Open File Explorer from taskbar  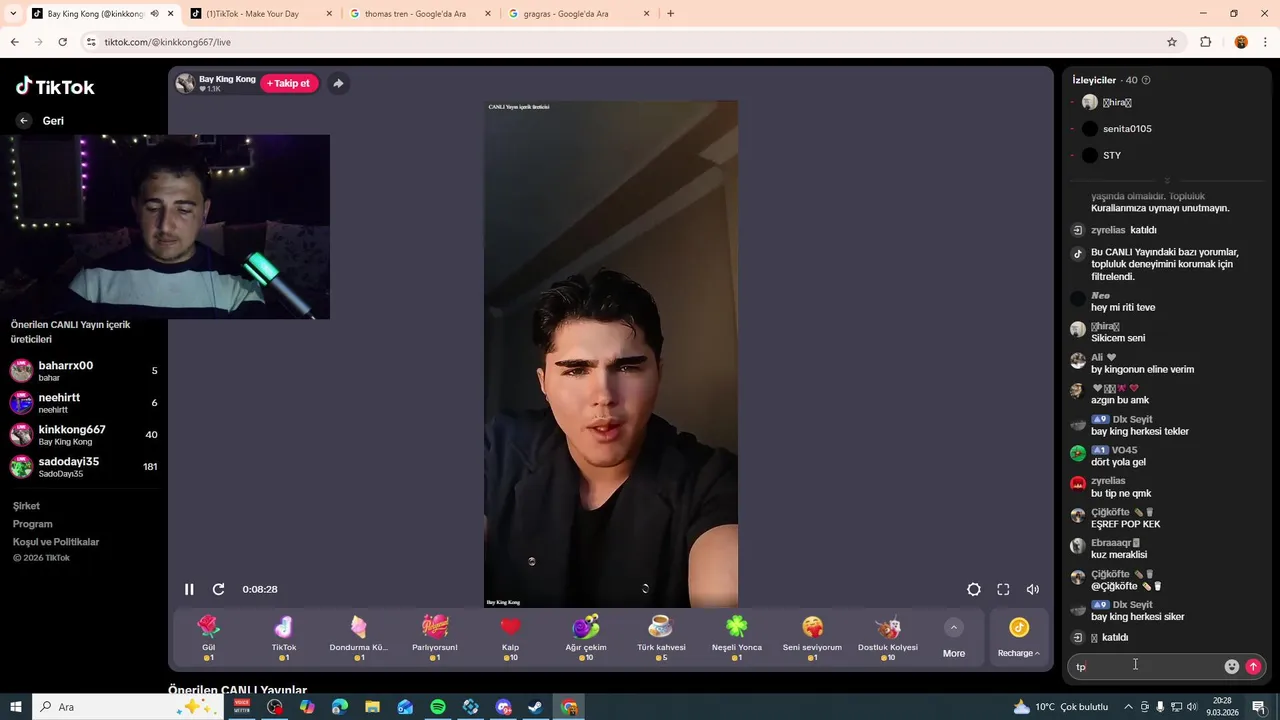coord(372,707)
